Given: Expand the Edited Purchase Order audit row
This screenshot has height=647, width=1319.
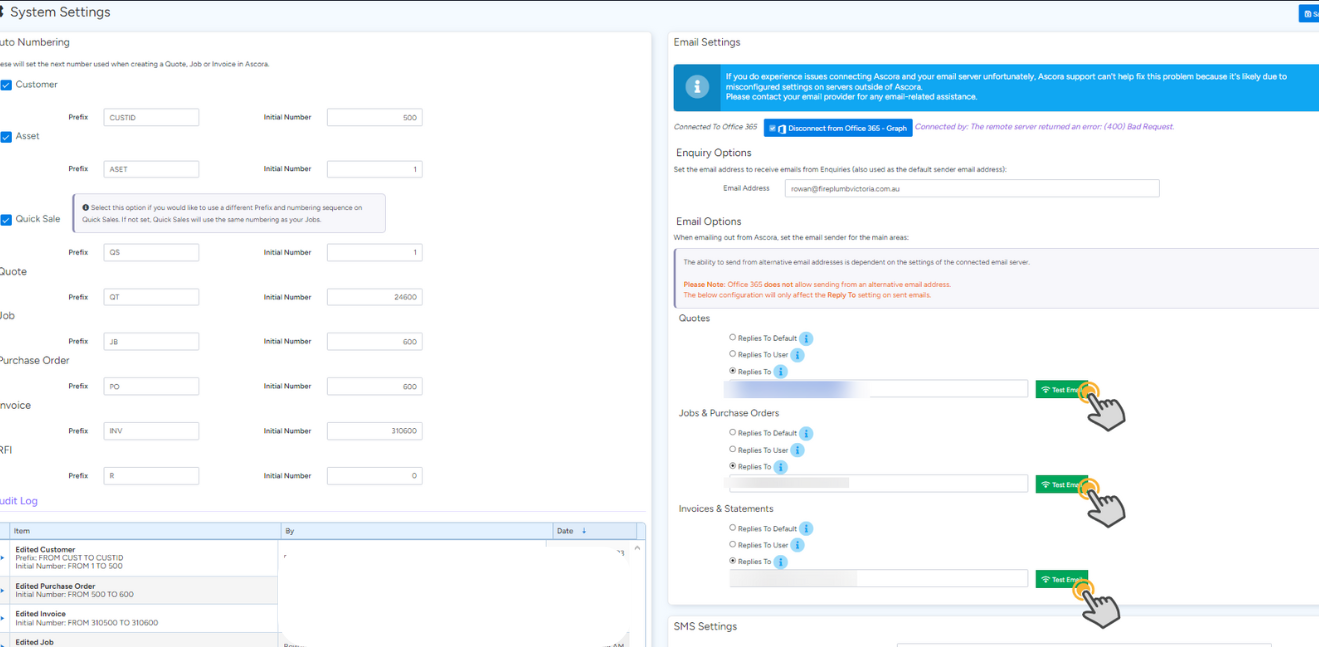Looking at the screenshot, I should [x=3, y=590].
